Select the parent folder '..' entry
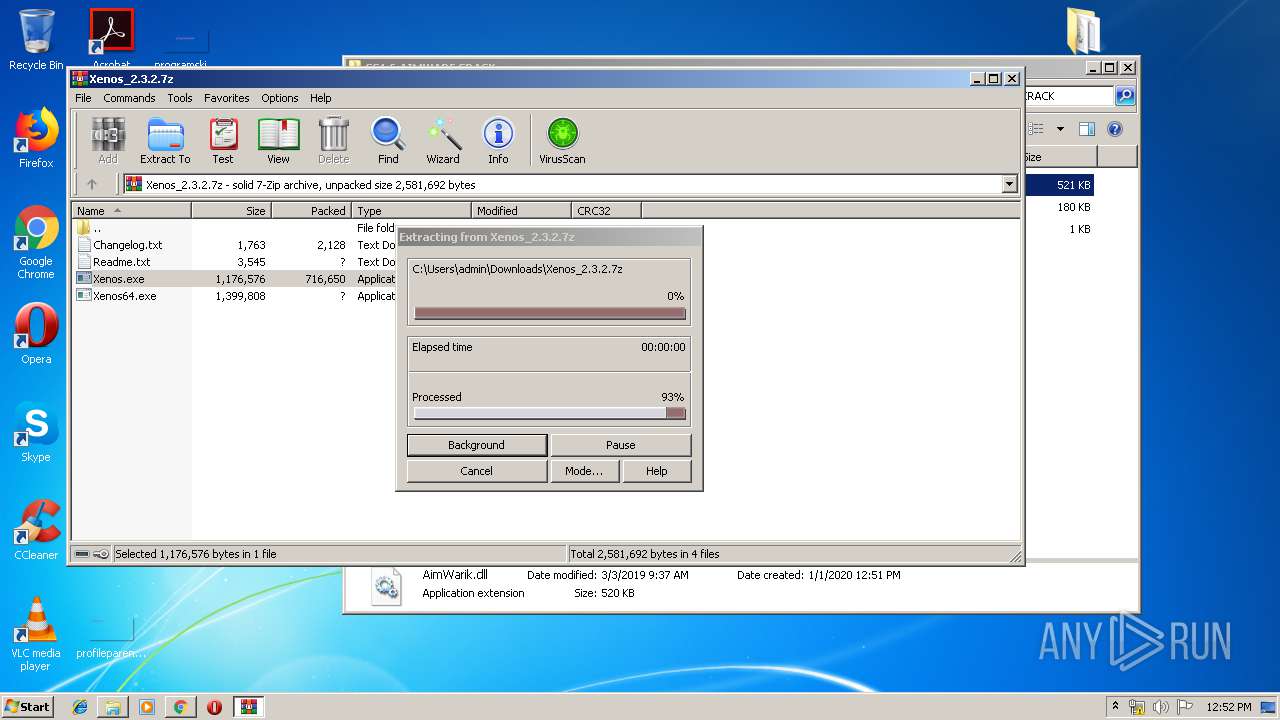The image size is (1280, 720). (90, 228)
